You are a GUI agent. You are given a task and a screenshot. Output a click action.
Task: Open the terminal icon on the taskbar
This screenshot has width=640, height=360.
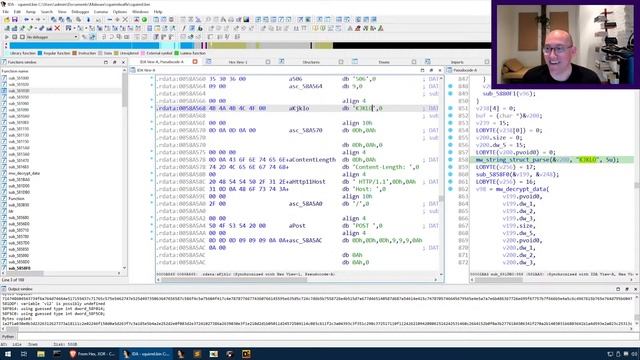pyautogui.click(x=57, y=354)
